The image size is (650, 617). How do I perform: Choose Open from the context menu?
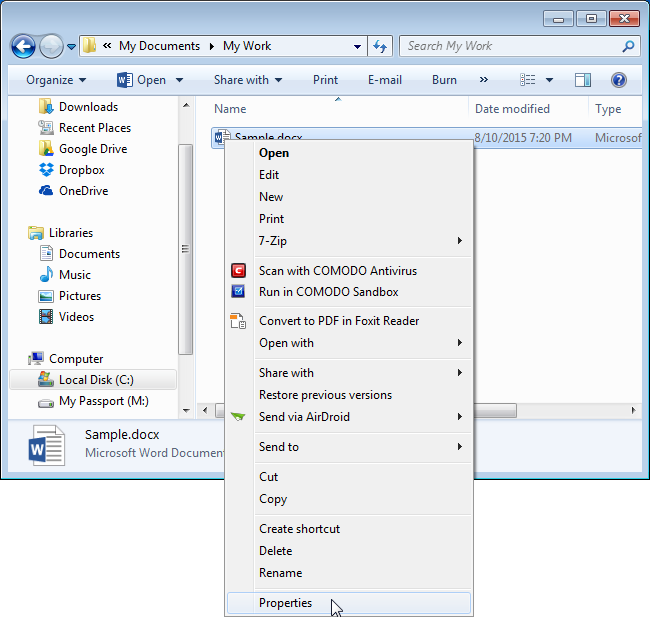click(348, 153)
